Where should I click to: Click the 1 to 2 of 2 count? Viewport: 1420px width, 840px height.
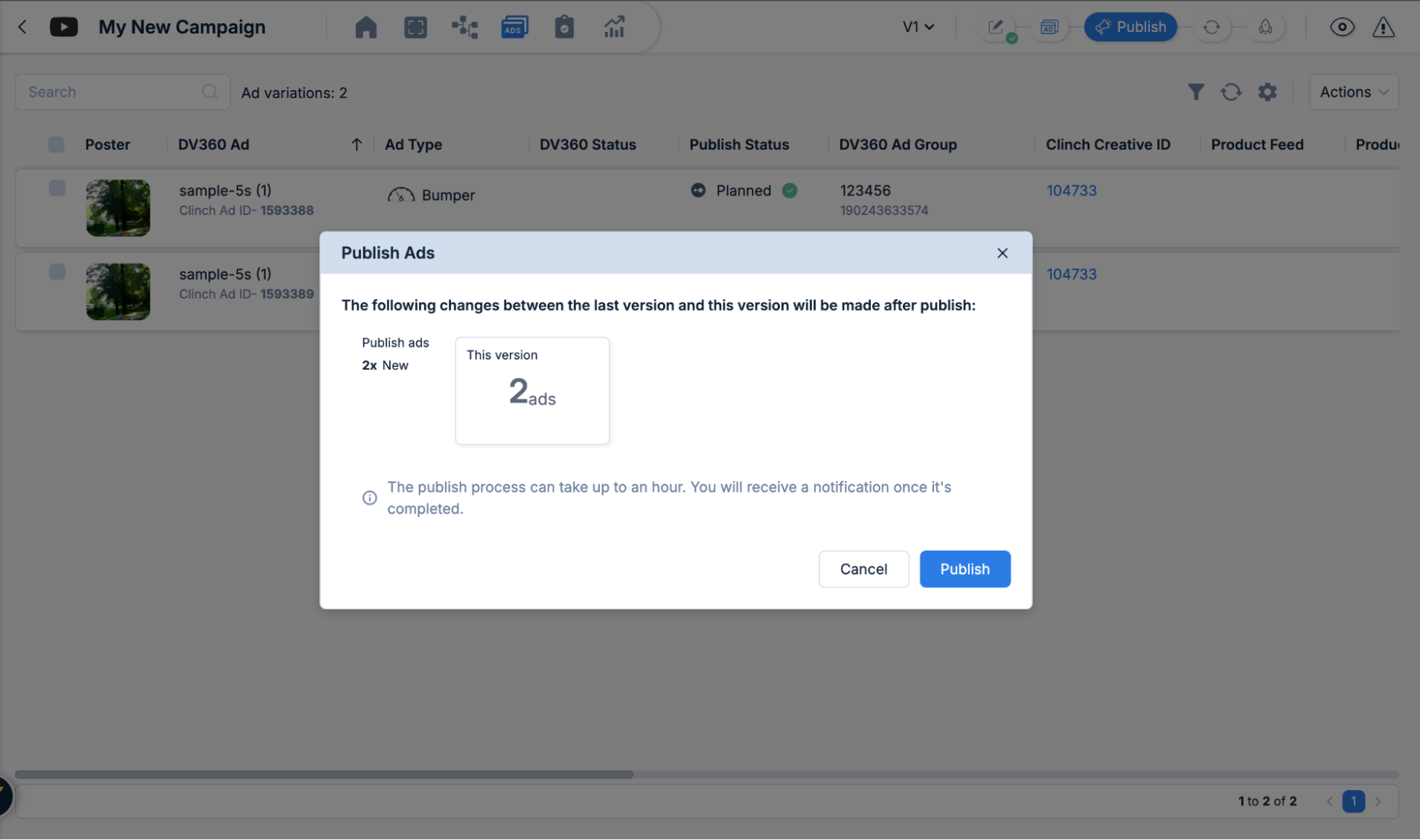(x=1267, y=801)
